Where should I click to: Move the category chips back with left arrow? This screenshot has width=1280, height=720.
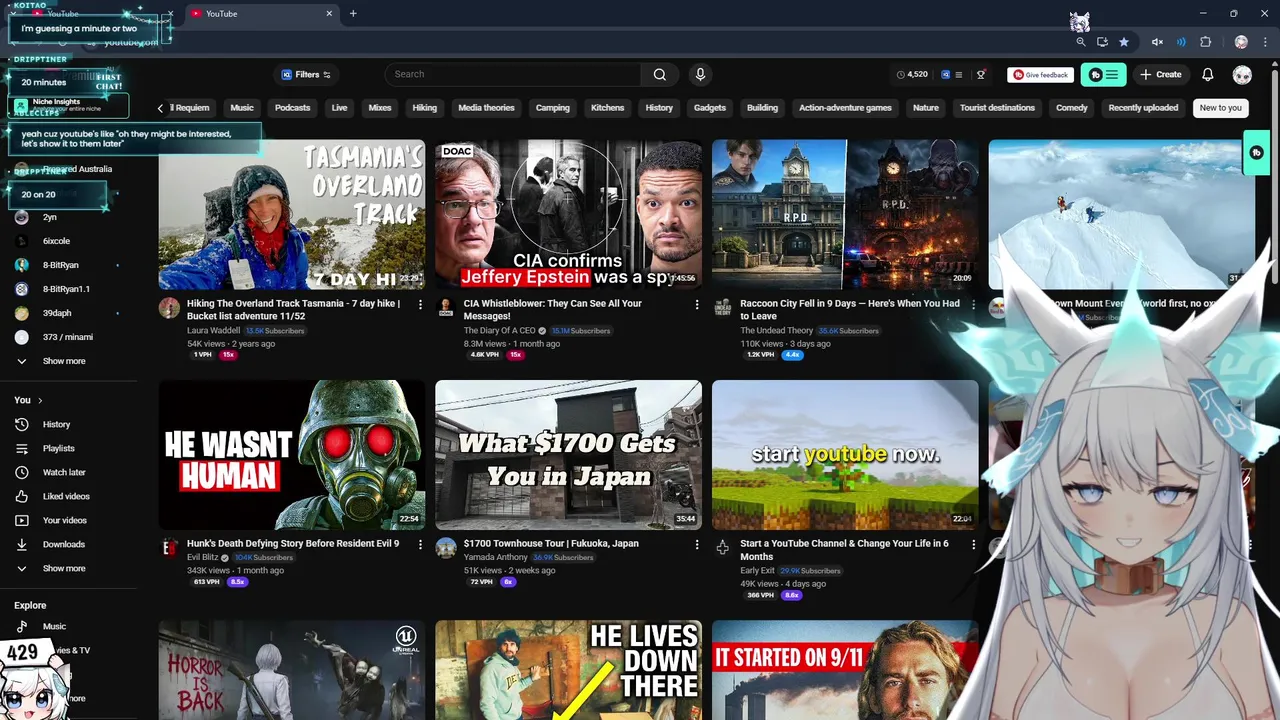pyautogui.click(x=160, y=108)
